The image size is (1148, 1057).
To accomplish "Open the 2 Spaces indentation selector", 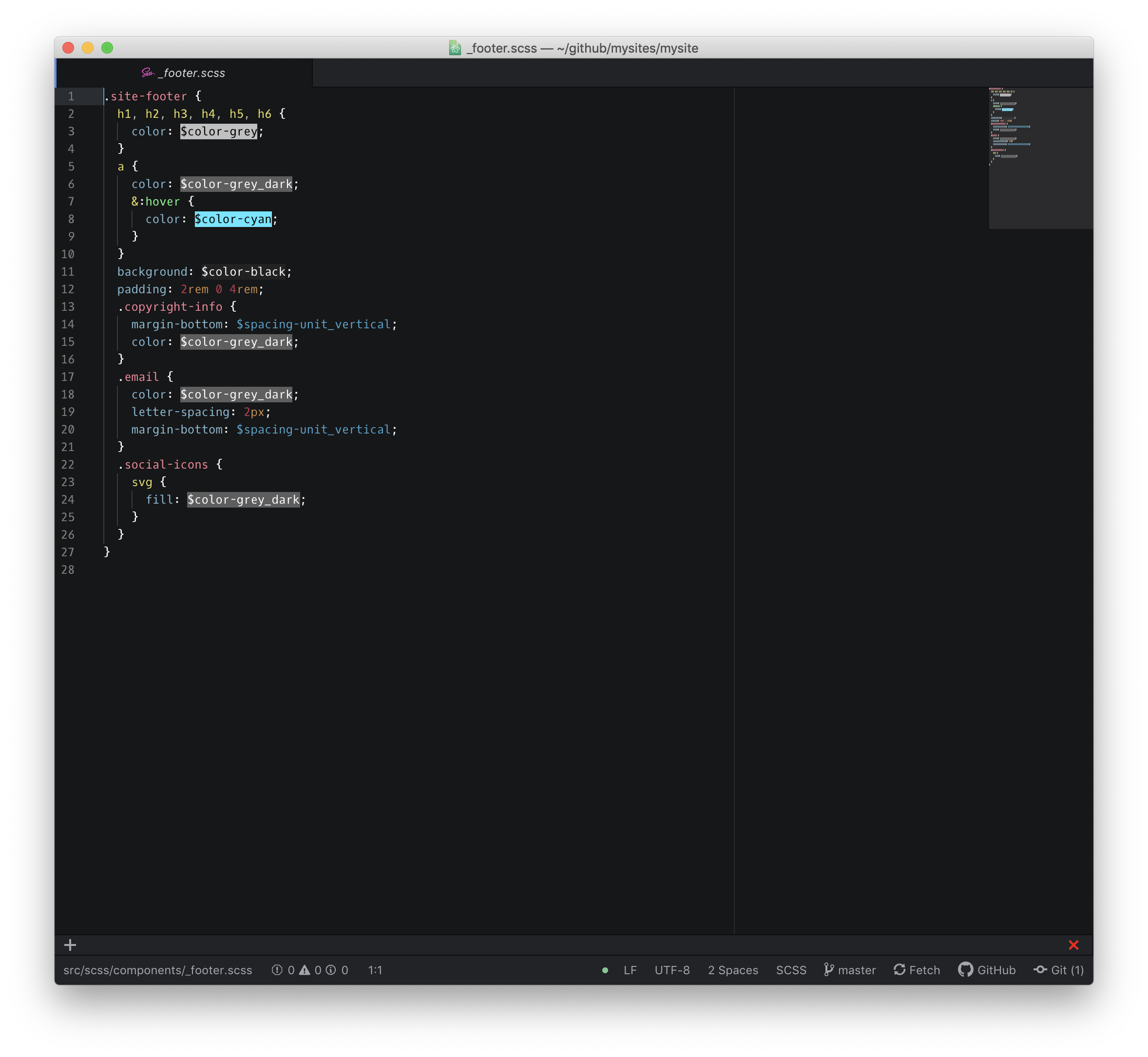I will click(x=732, y=970).
